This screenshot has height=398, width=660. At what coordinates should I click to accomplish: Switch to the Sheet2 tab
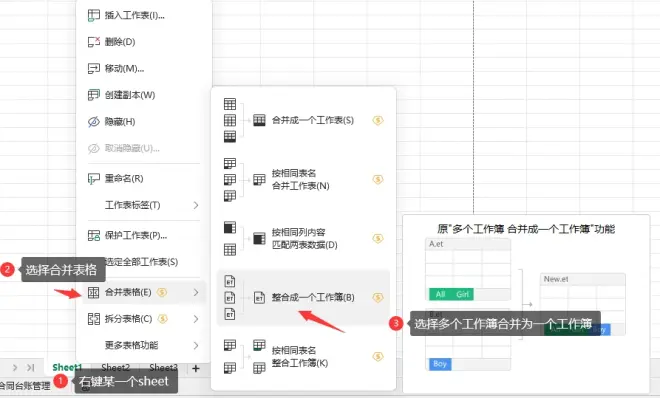pyautogui.click(x=116, y=368)
